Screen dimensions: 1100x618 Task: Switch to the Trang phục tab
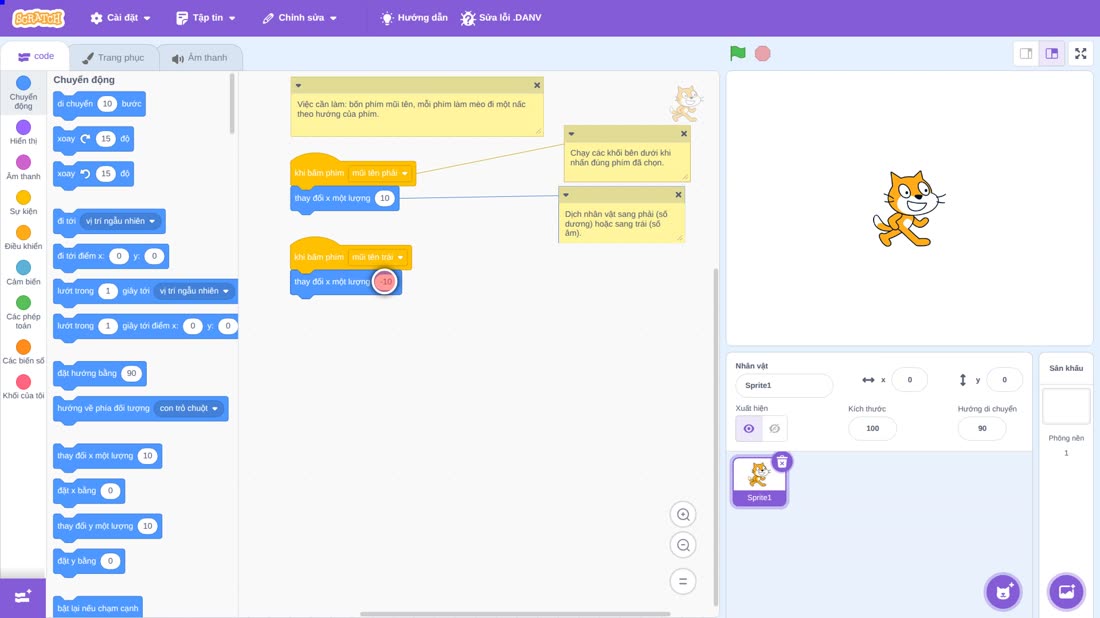click(x=113, y=58)
